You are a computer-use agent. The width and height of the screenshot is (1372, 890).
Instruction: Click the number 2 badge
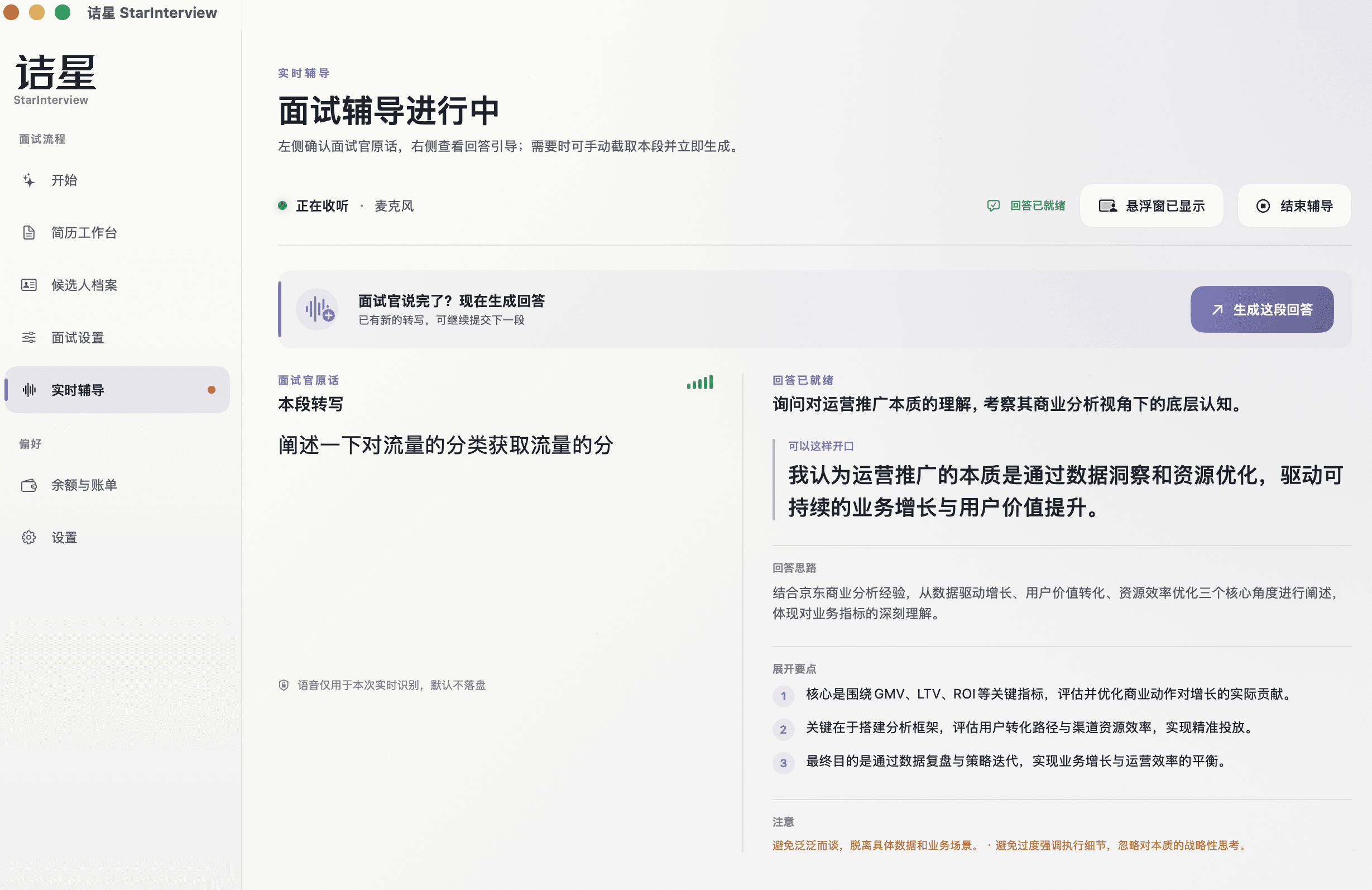pos(784,729)
